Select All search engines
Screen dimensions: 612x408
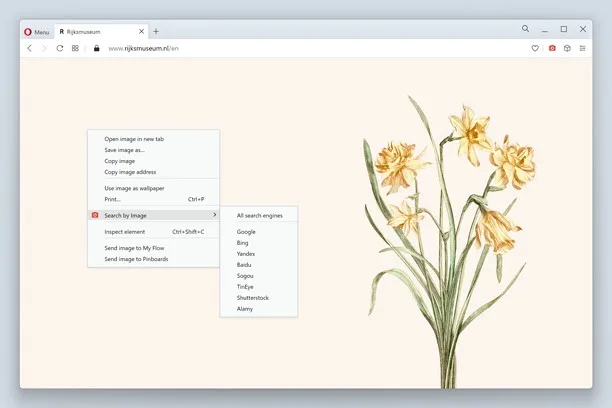click(259, 216)
